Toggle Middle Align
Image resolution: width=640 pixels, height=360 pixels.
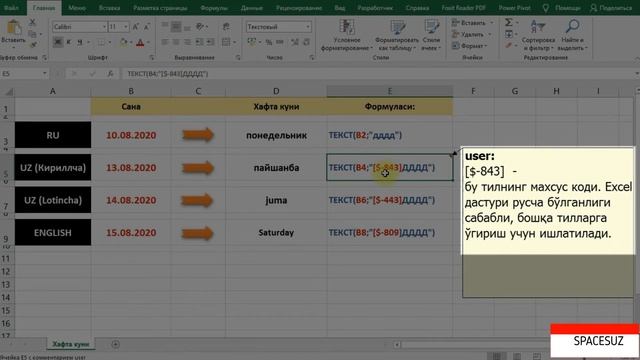click(176, 27)
